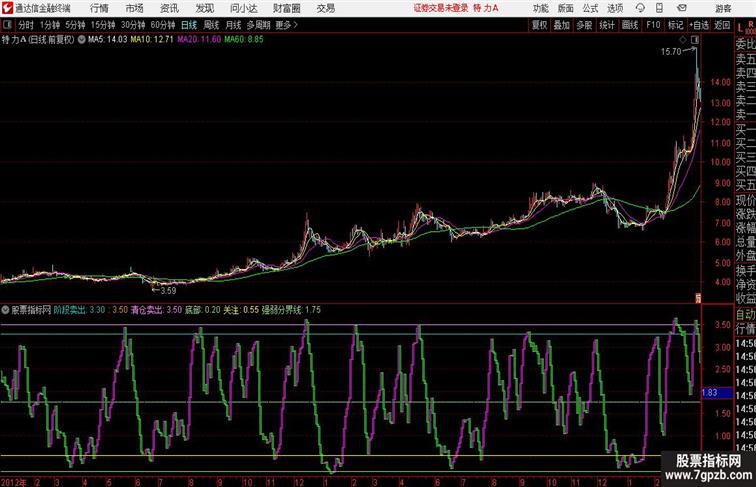Image resolution: width=756 pixels, height=487 pixels.
Task: Toggle right info panel icon above chart
Action: (695, 39)
